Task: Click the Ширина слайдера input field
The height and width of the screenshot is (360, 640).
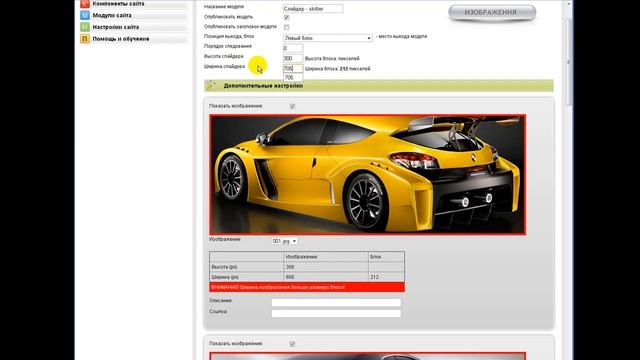Action: (x=293, y=69)
